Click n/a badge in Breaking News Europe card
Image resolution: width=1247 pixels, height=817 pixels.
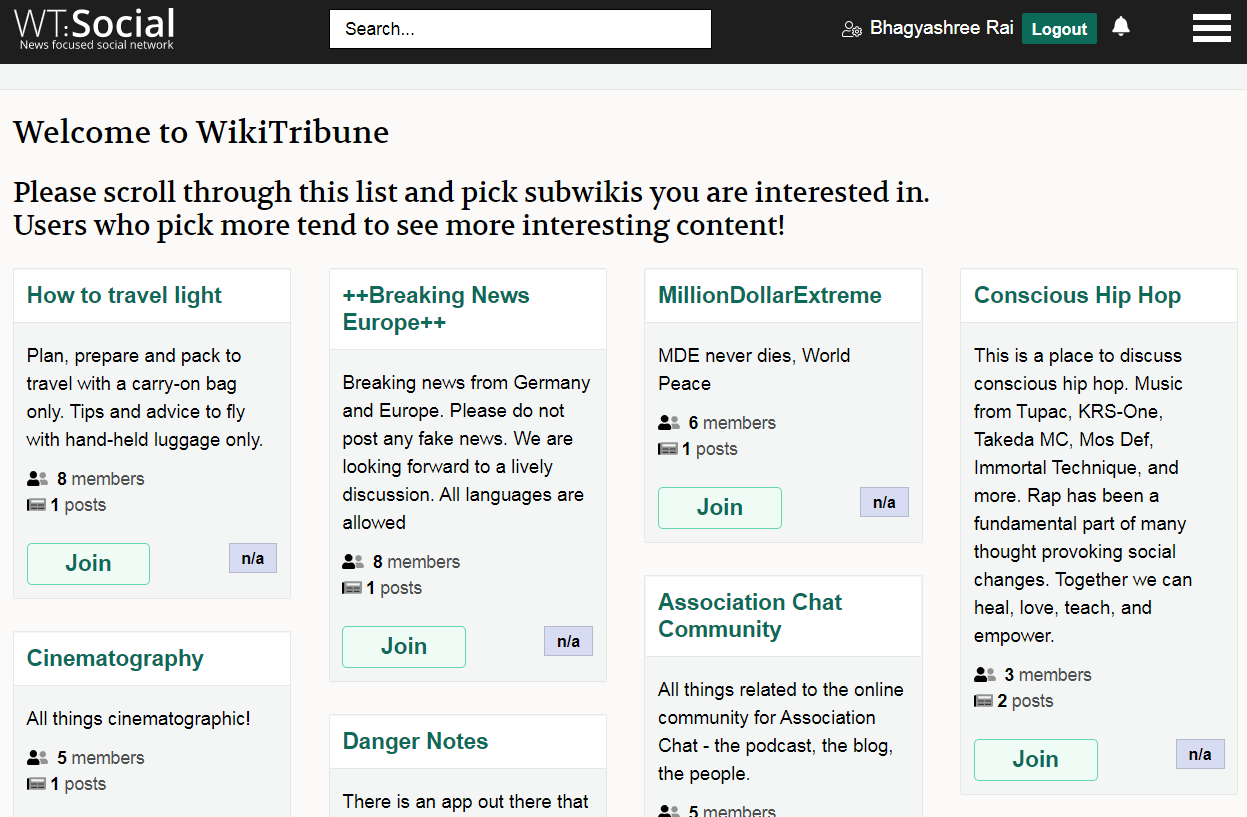tap(568, 641)
